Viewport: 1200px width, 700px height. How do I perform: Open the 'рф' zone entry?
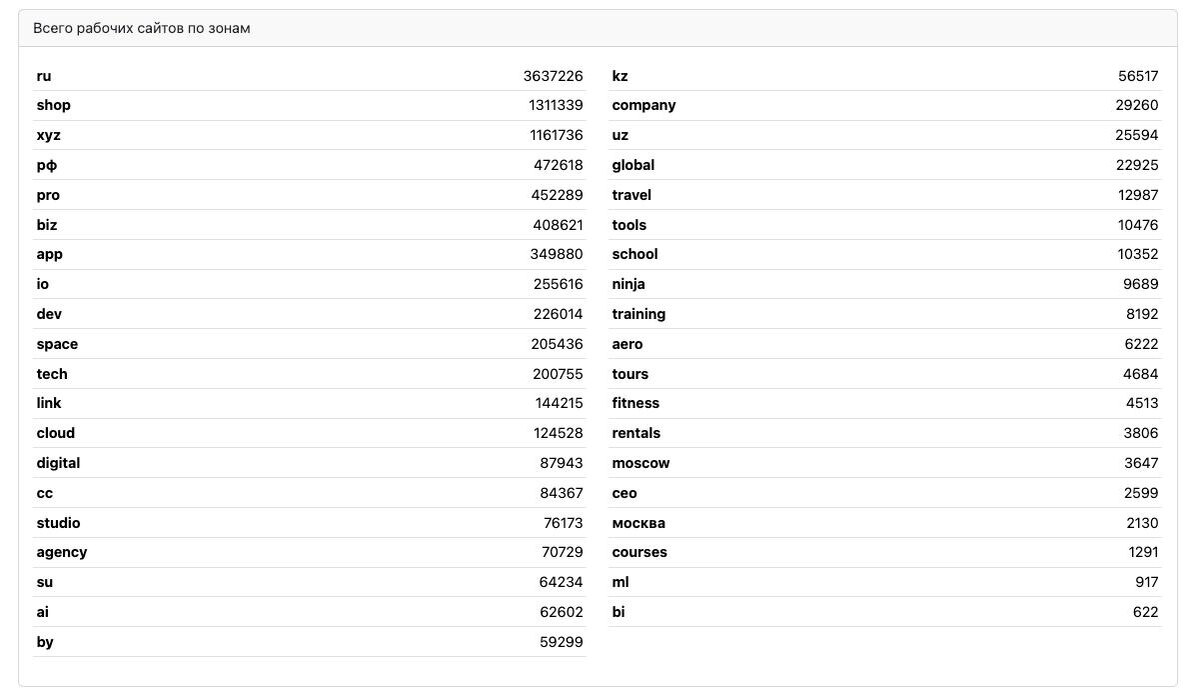click(x=47, y=165)
